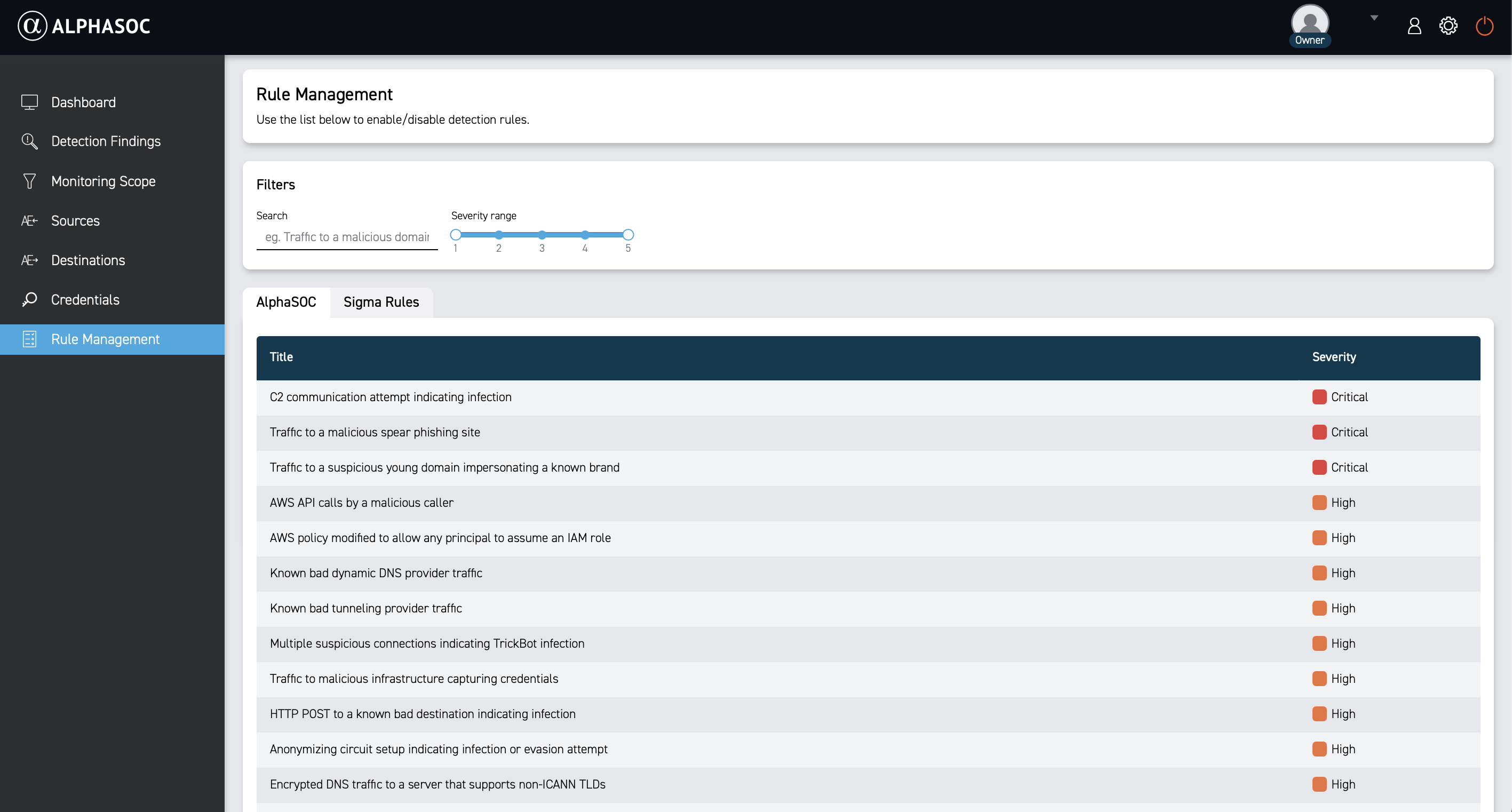Click the AlphaSOC logo link
This screenshot has height=812, width=1512.
coord(84,26)
